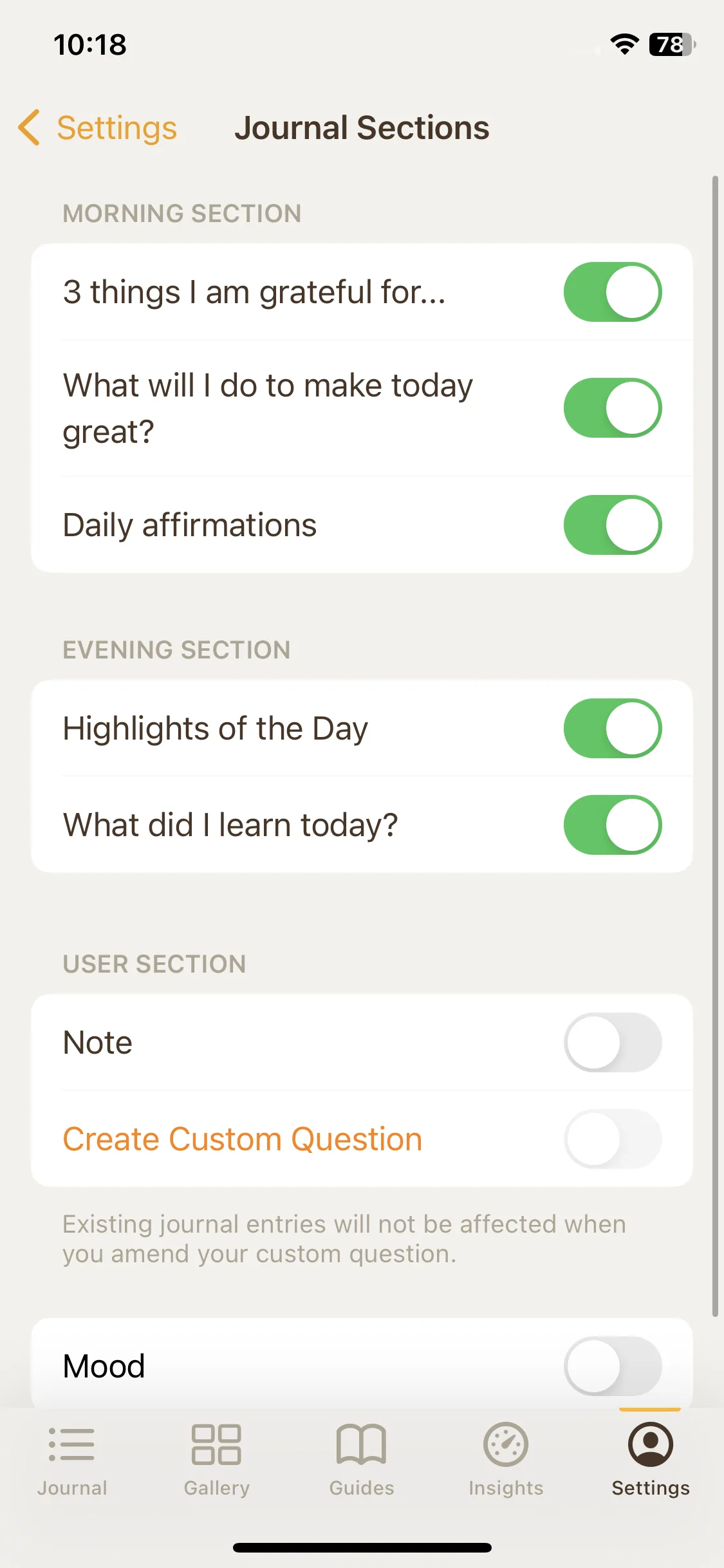The width and height of the screenshot is (724, 1568).
Task: Disable the 3 things grateful toggle
Action: coord(613,292)
